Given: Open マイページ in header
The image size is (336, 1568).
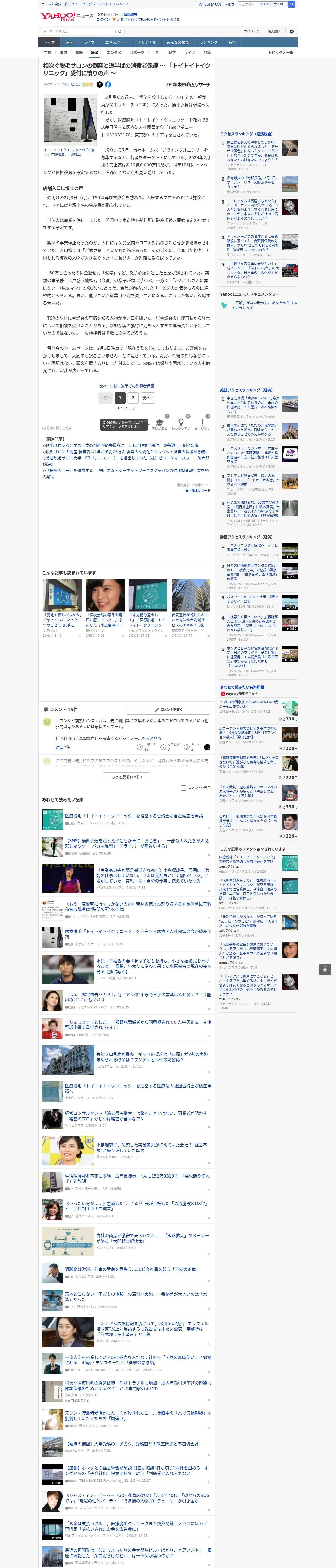Looking at the screenshot, I should pos(251,31).
